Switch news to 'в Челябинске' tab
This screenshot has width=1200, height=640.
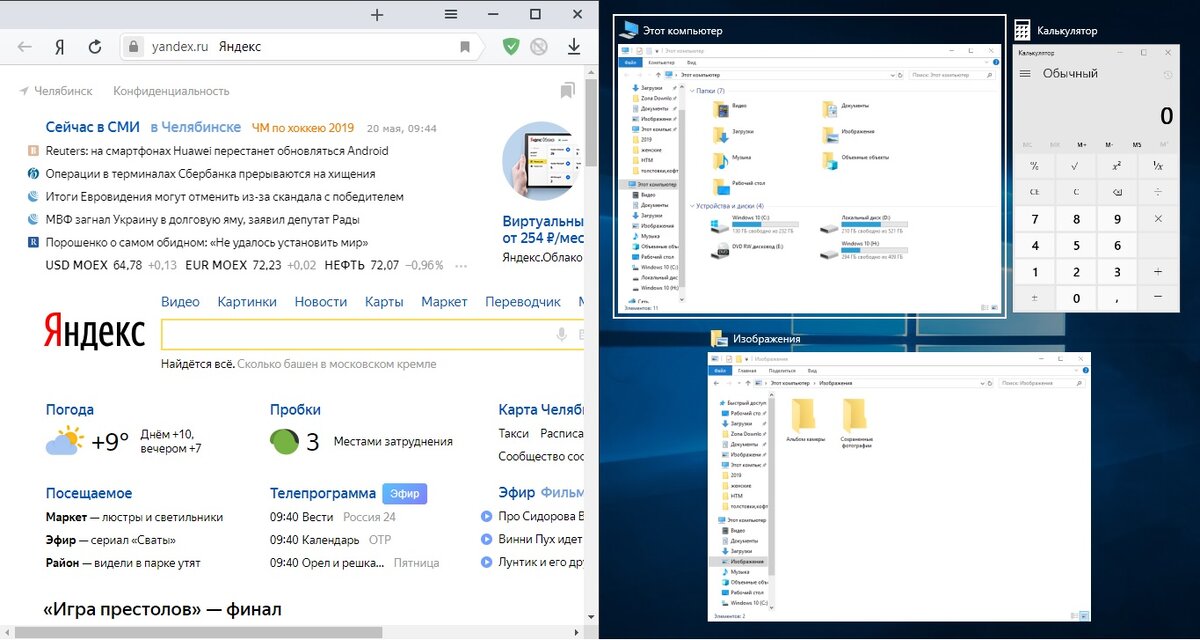(196, 127)
